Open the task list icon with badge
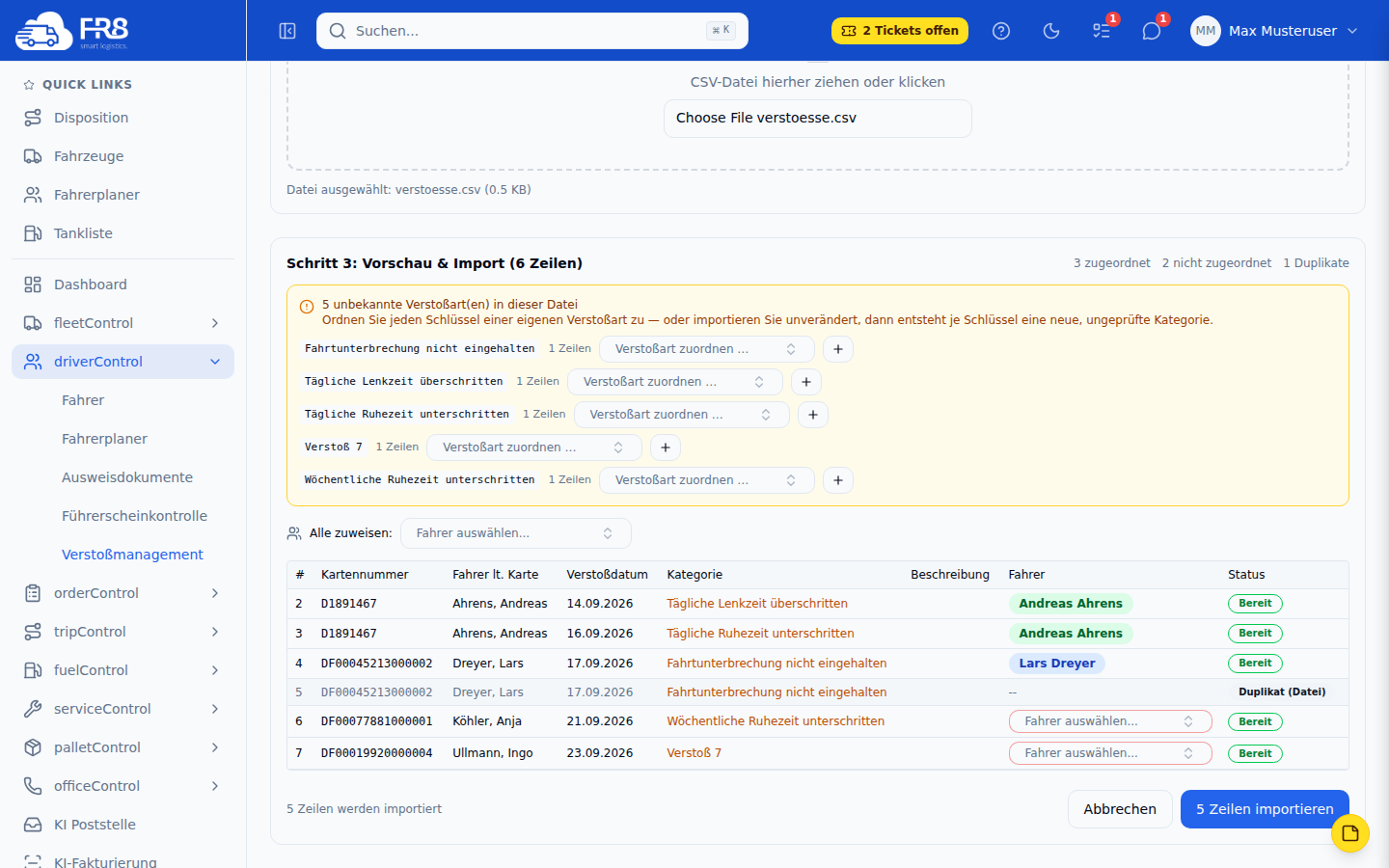Screen dimensions: 1389x868 (x=1102, y=31)
